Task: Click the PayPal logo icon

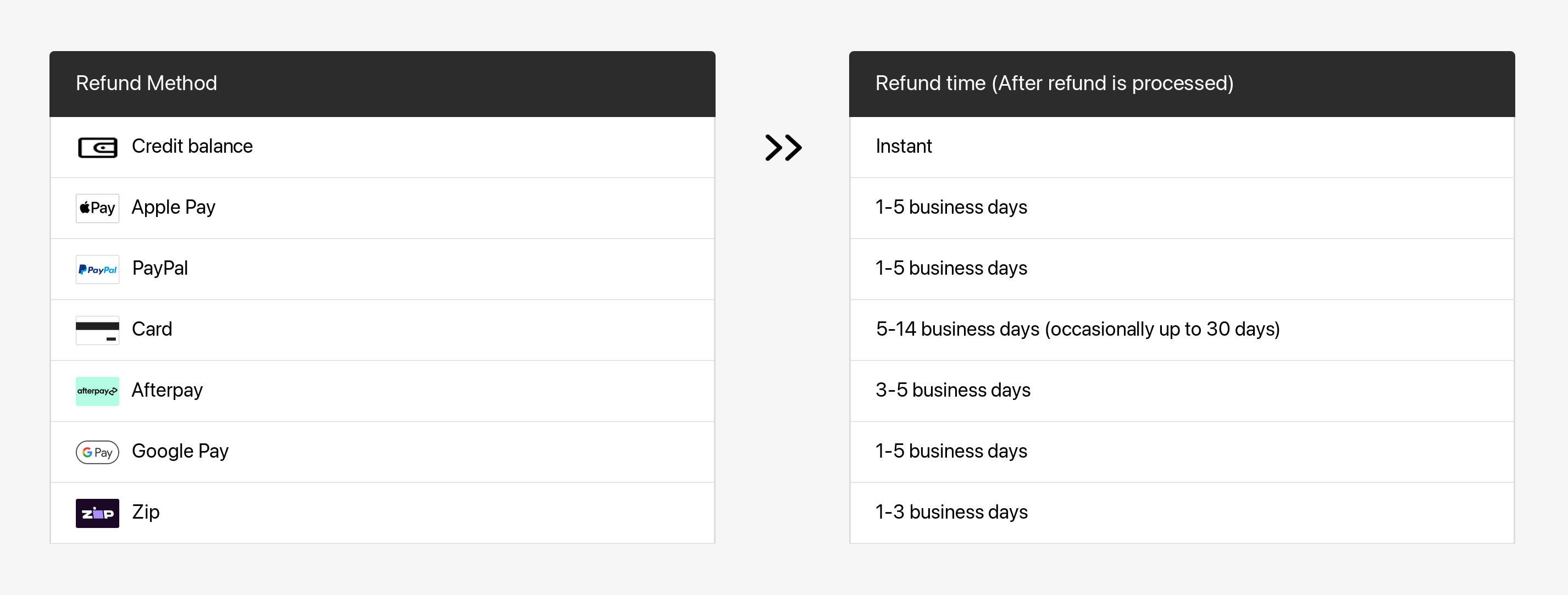Action: pos(97,269)
